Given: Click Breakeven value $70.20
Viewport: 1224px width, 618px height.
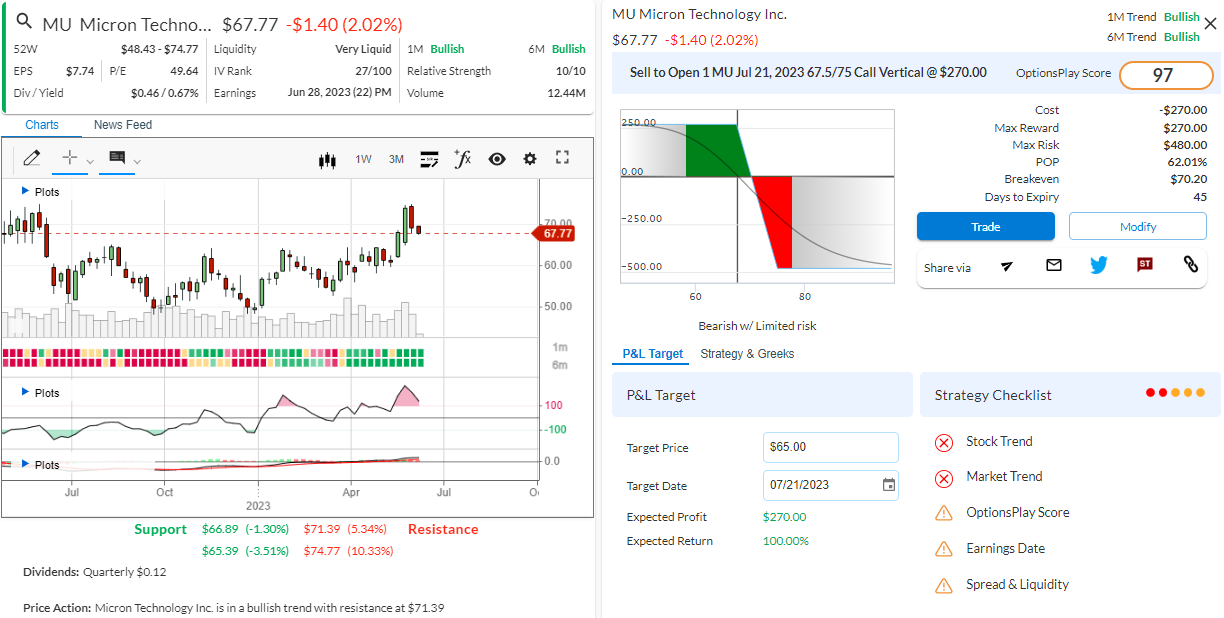Looking at the screenshot, I should [x=1188, y=179].
